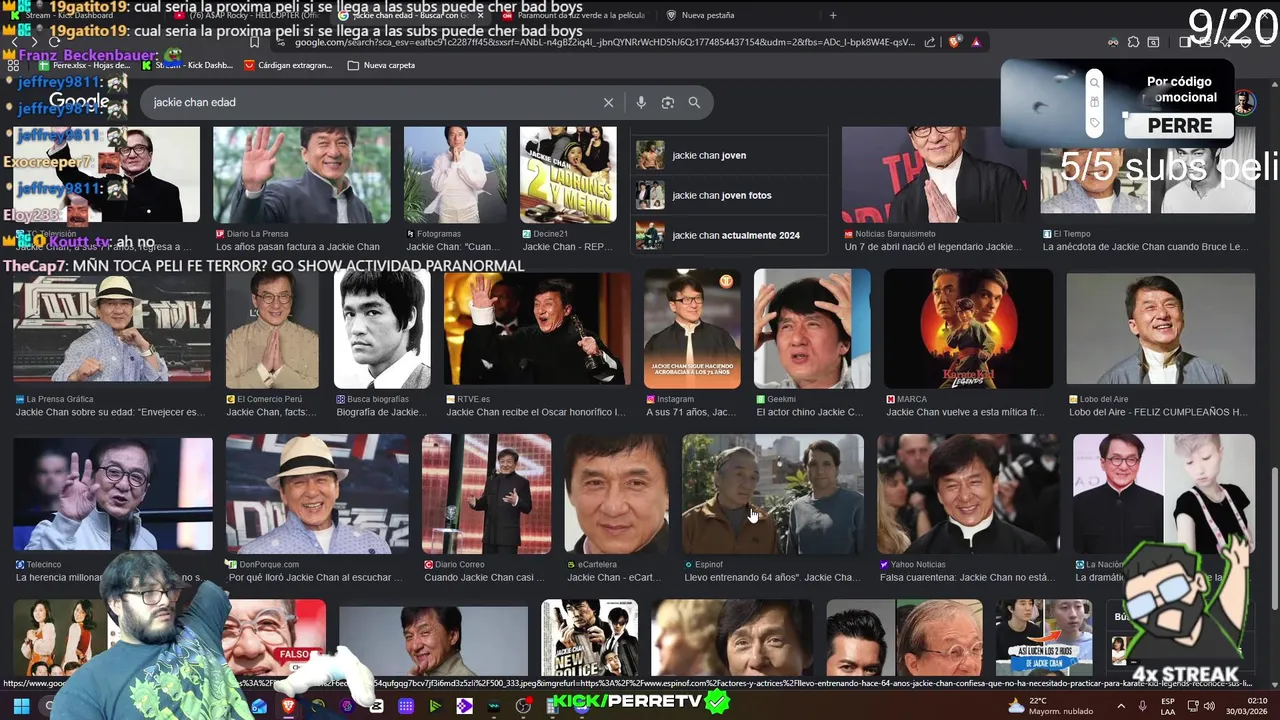The image size is (1280, 720).
Task: Open the Perre.xlsx bookmark
Action: pos(84,65)
